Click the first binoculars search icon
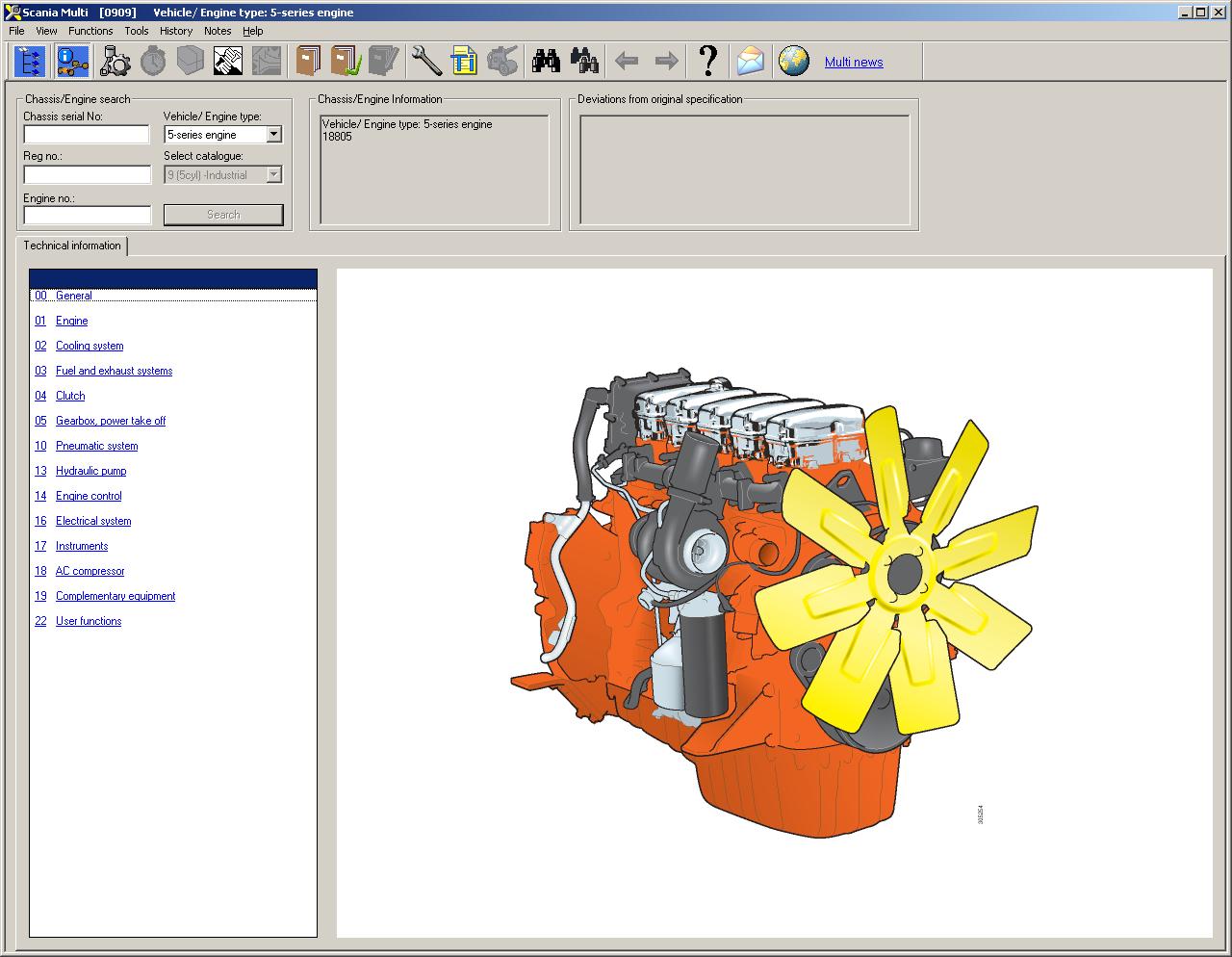Image resolution: width=1232 pixels, height=957 pixels. click(547, 62)
